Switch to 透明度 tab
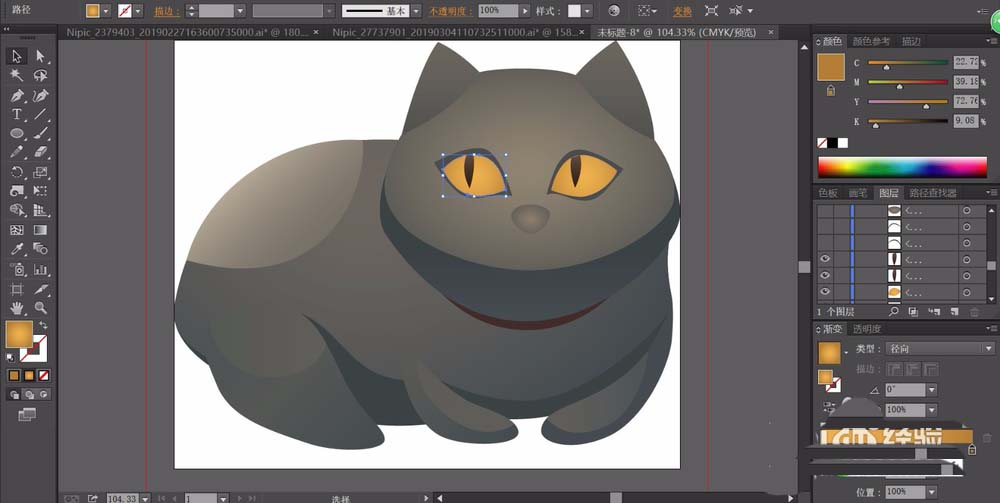 [x=867, y=329]
